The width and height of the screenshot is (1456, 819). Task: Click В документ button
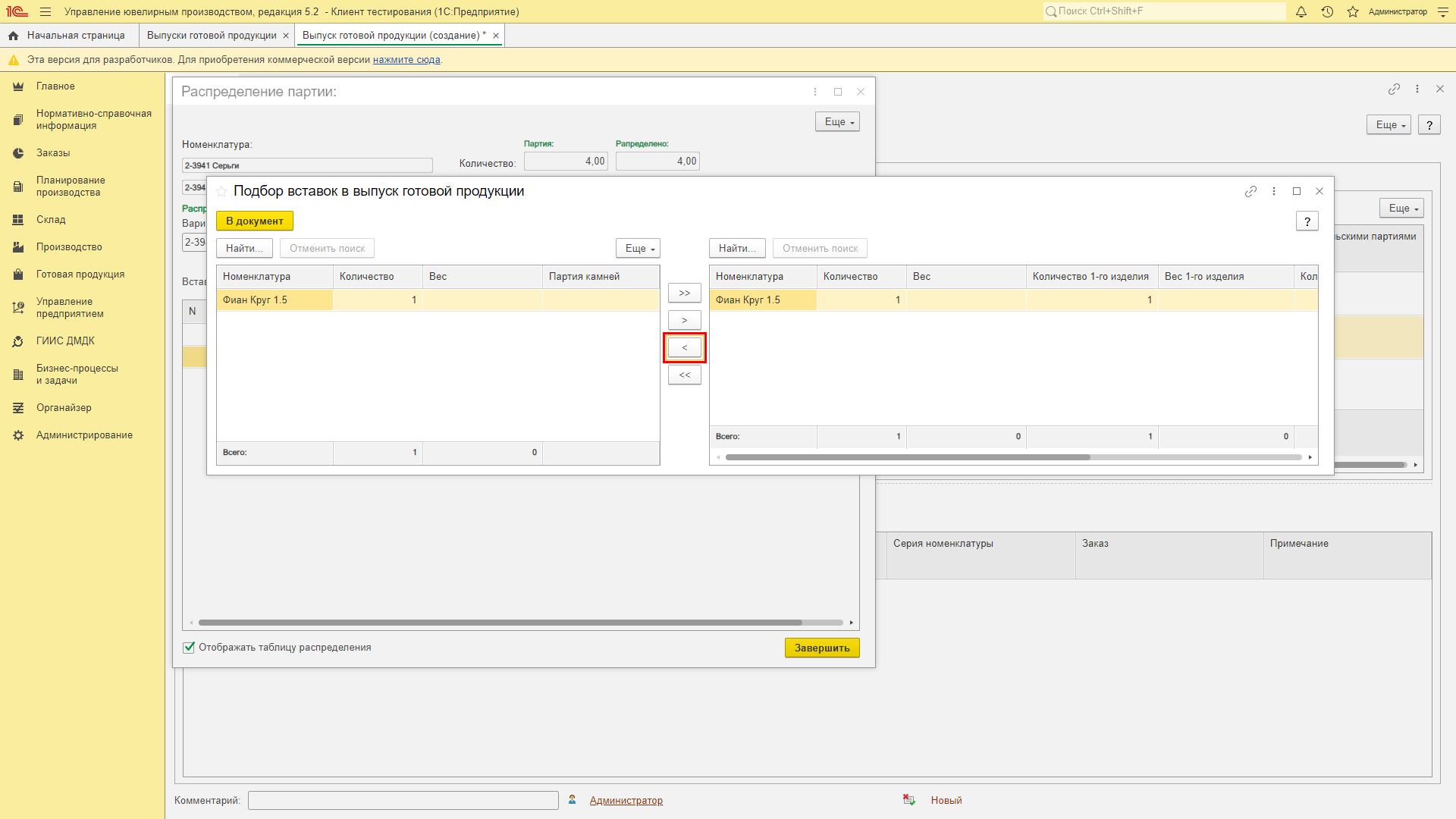click(255, 221)
